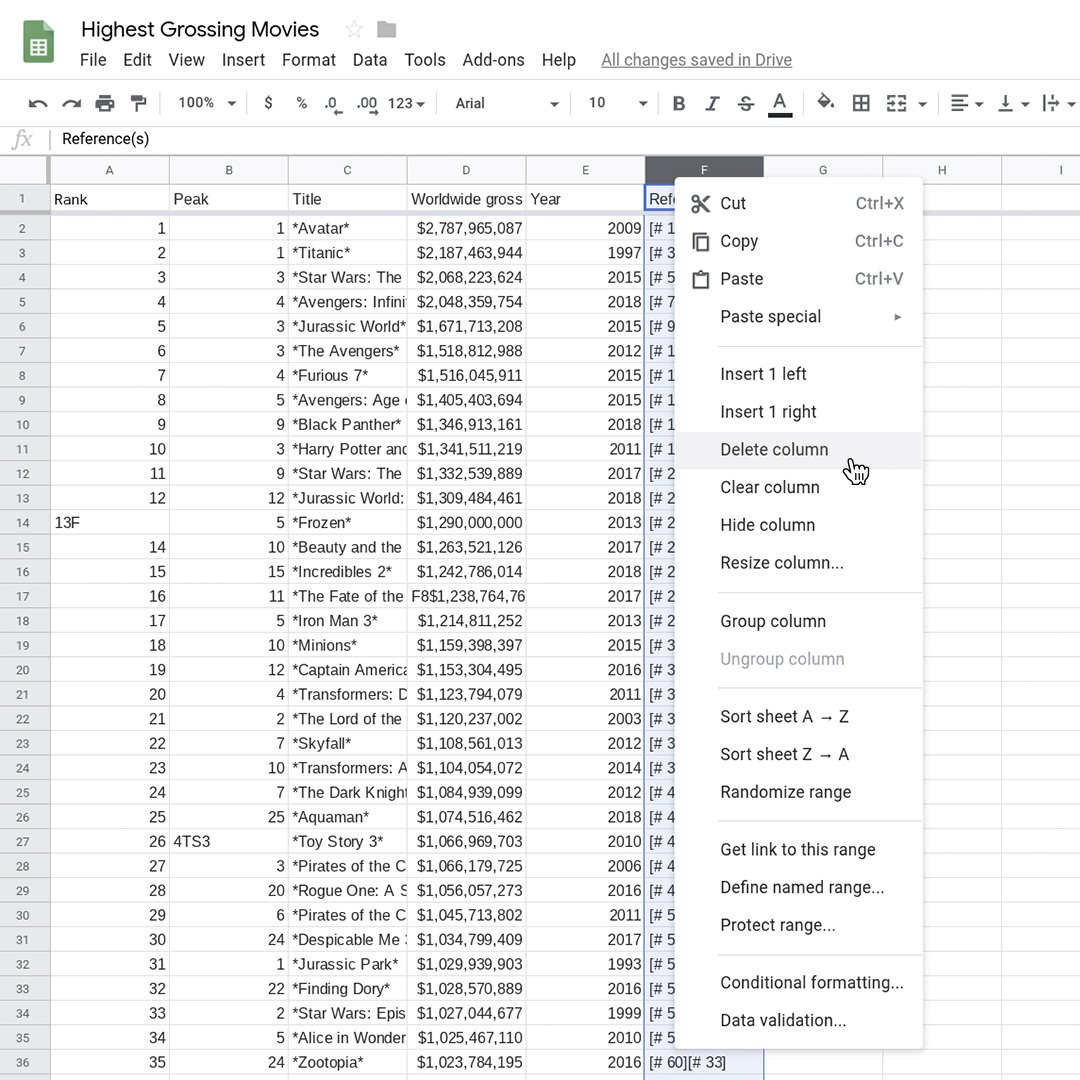Screen dimensions: 1080x1080
Task: Choose Paste in the context menu
Action: click(798, 279)
